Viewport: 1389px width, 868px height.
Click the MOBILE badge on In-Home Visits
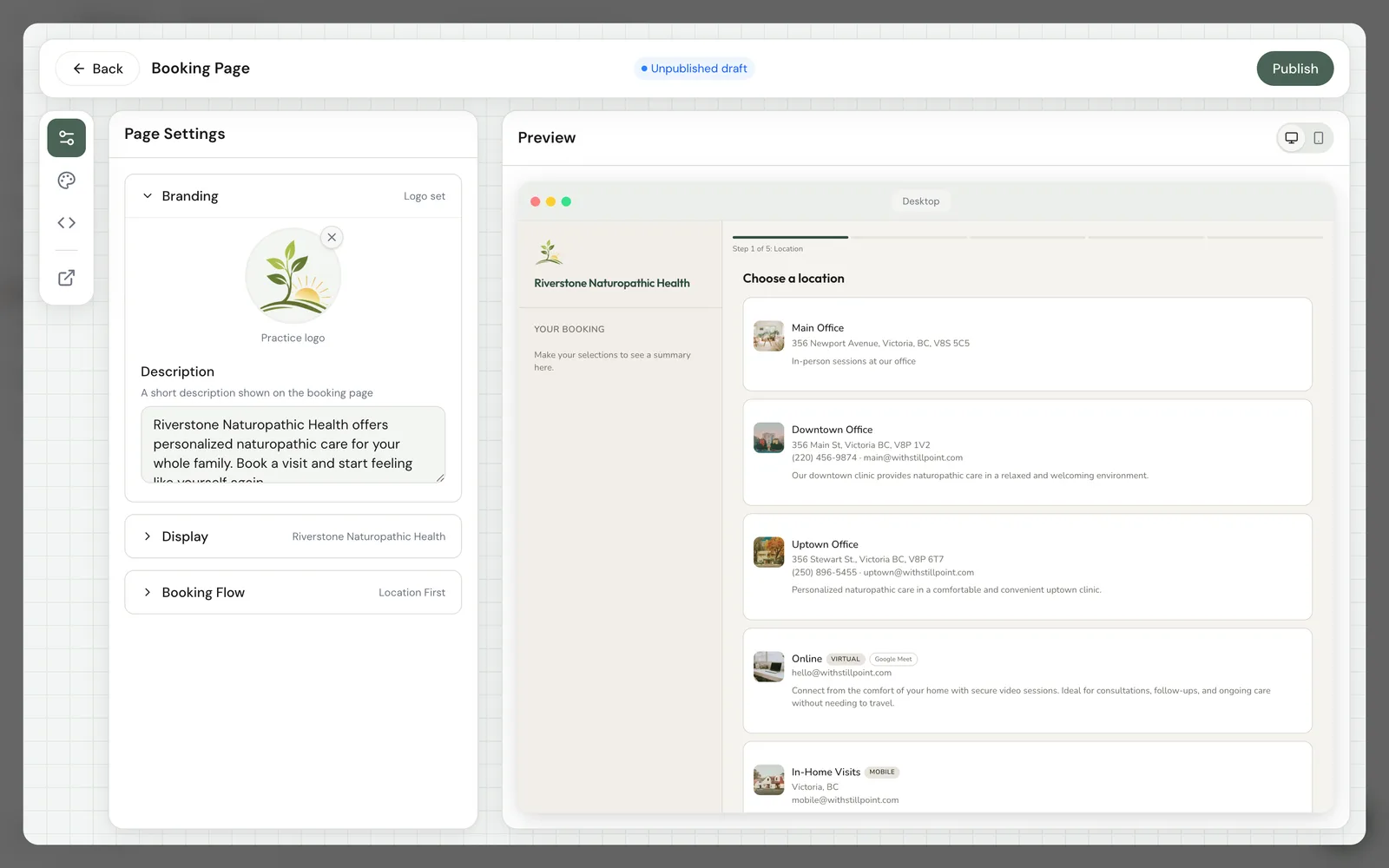tap(882, 772)
